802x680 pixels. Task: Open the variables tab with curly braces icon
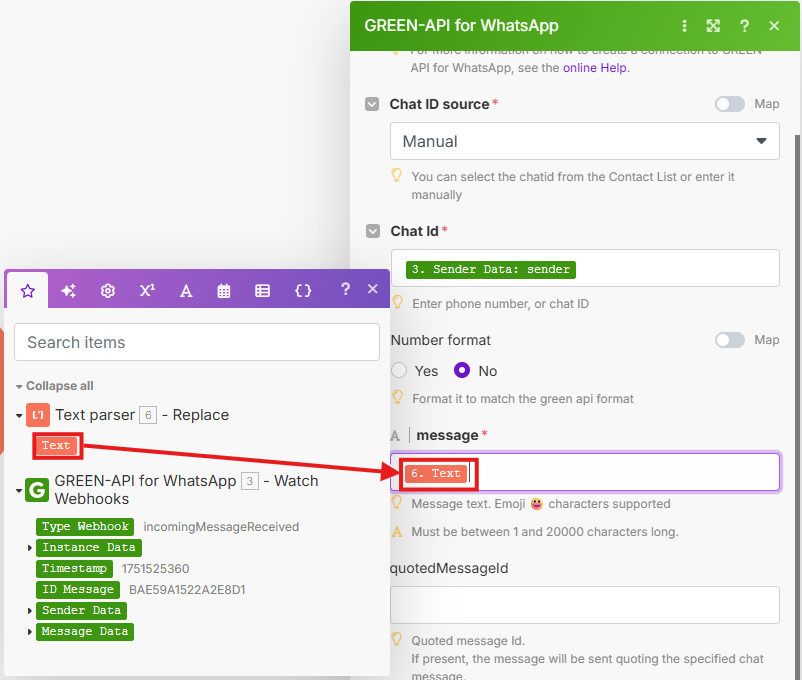point(300,290)
